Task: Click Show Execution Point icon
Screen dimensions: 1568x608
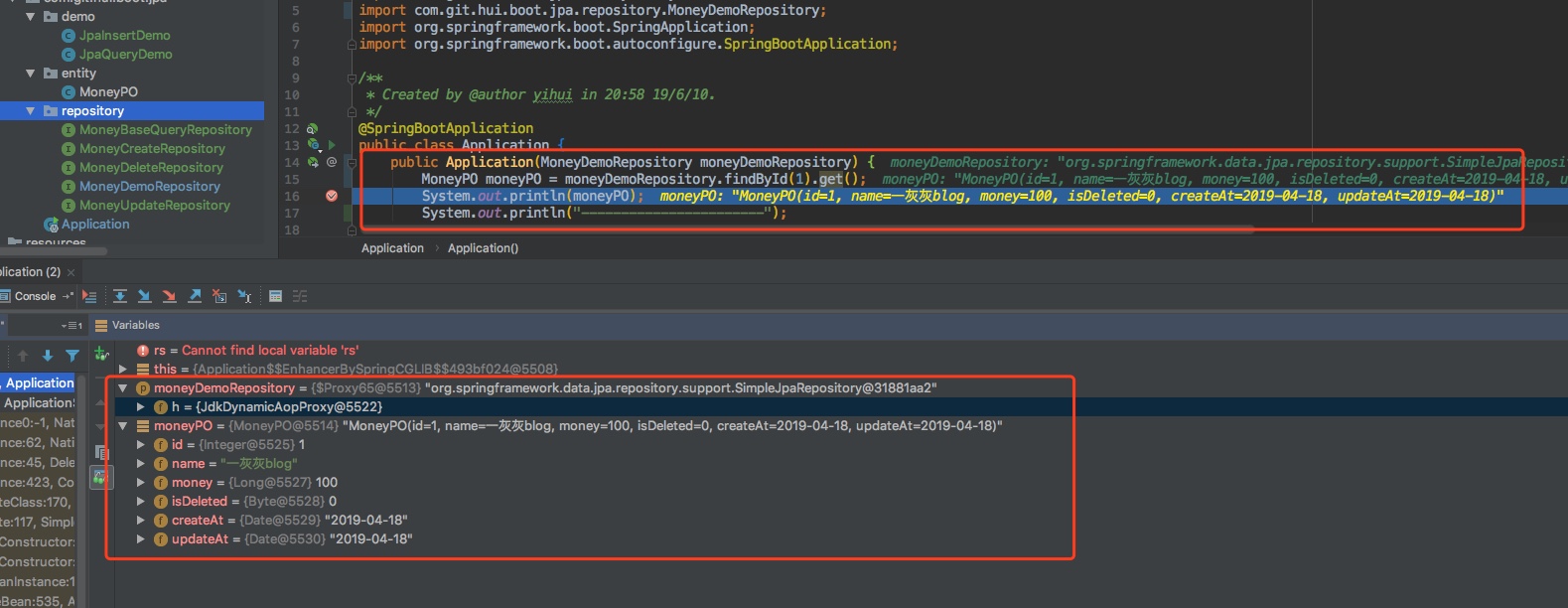Action: pyautogui.click(x=89, y=296)
